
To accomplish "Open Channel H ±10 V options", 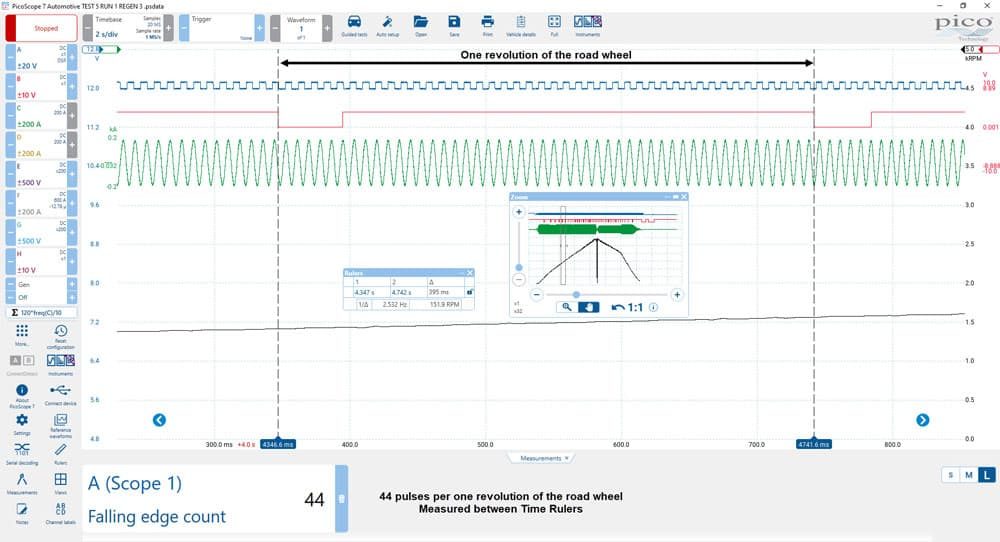I will pos(41,262).
